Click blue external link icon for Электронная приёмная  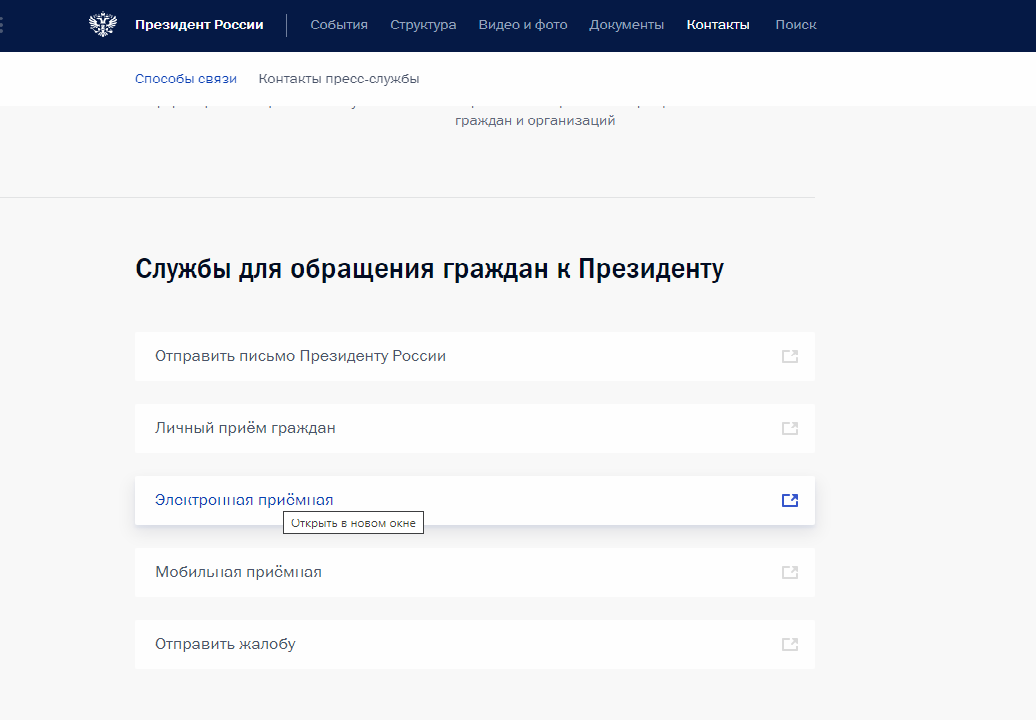pyautogui.click(x=790, y=501)
